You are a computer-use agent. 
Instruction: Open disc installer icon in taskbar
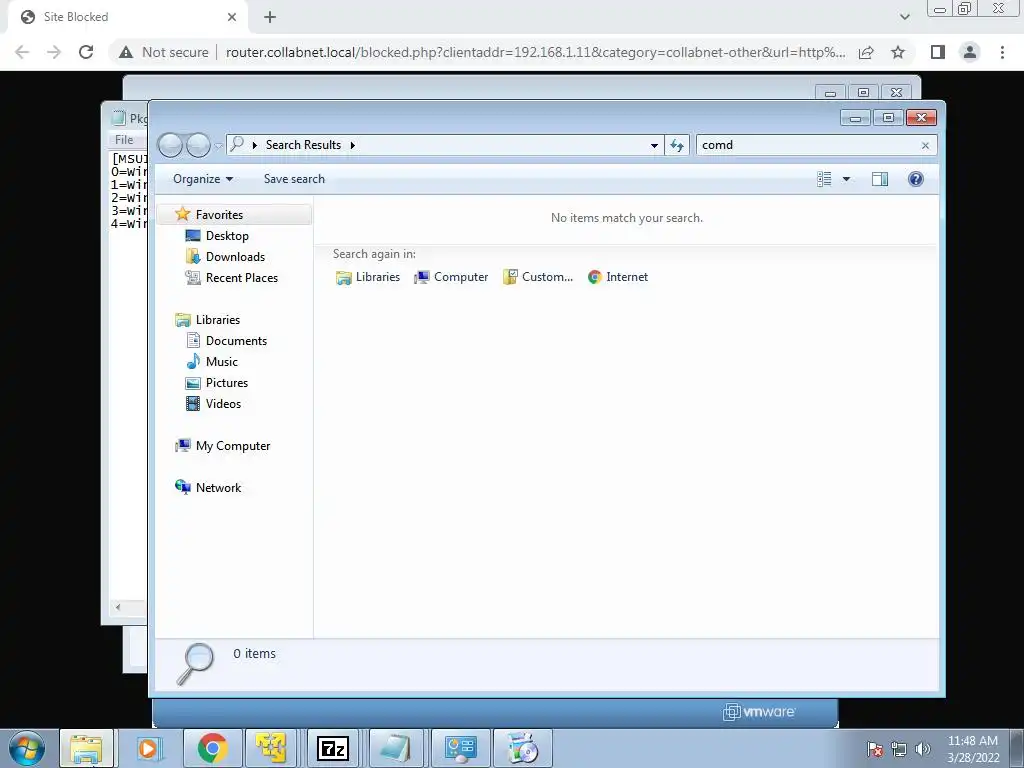click(522, 748)
